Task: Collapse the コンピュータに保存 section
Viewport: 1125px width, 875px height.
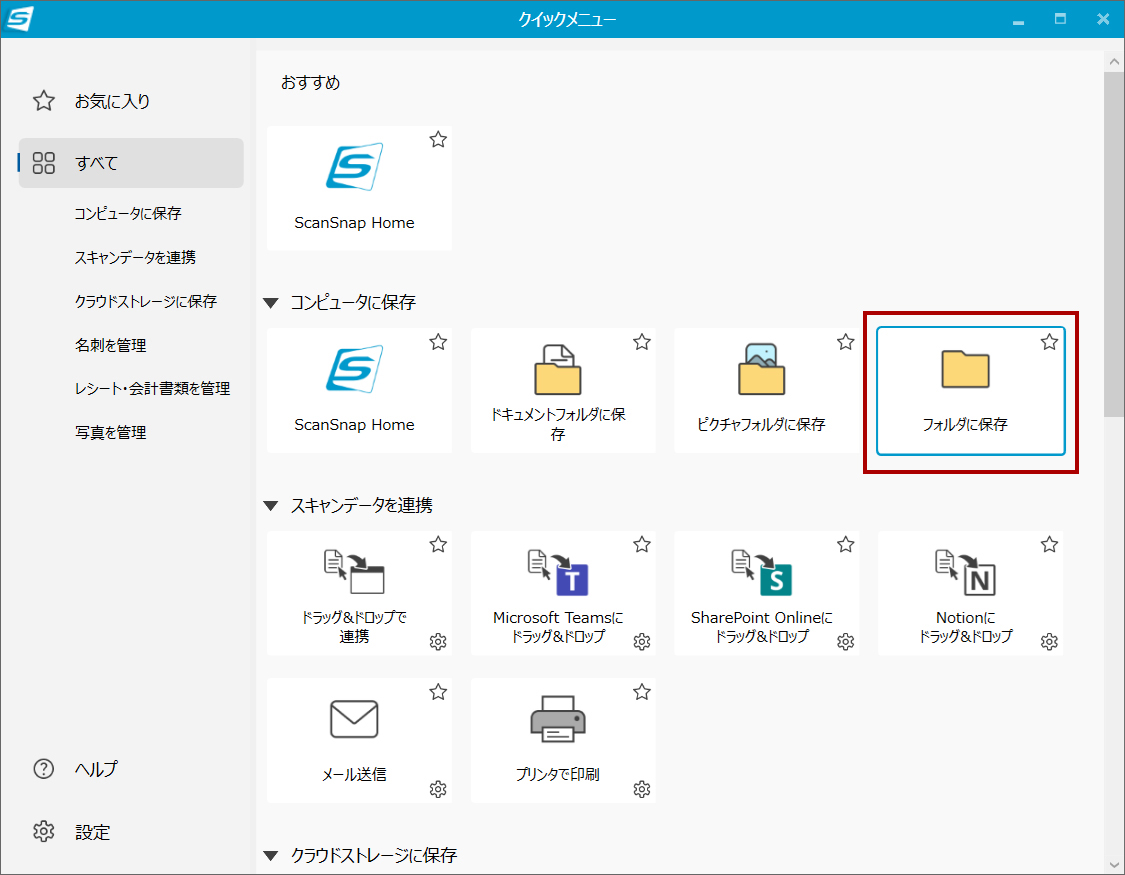Action: (270, 302)
